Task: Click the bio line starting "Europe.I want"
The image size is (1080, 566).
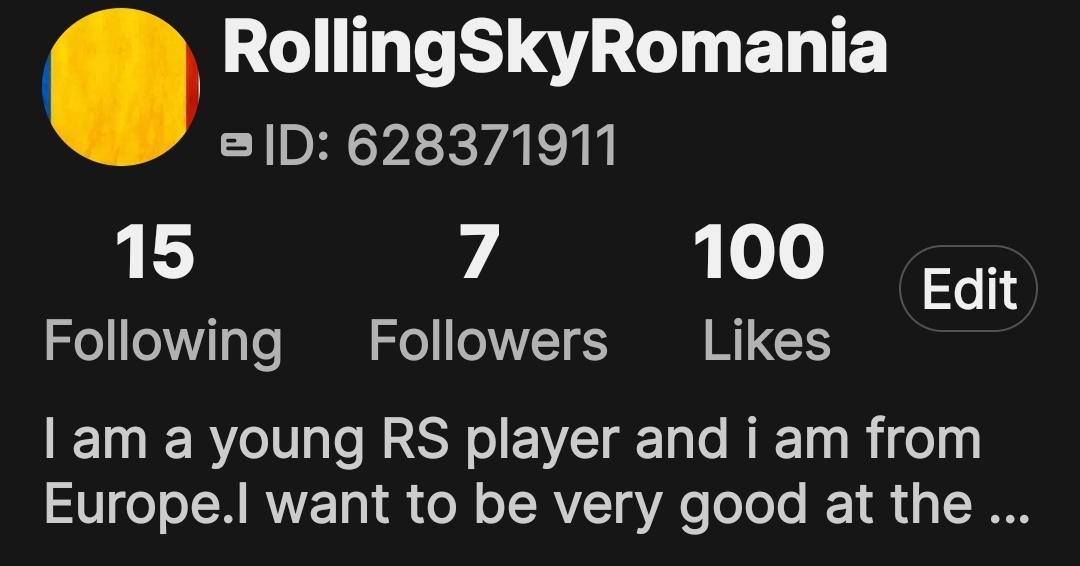Action: pyautogui.click(x=537, y=506)
